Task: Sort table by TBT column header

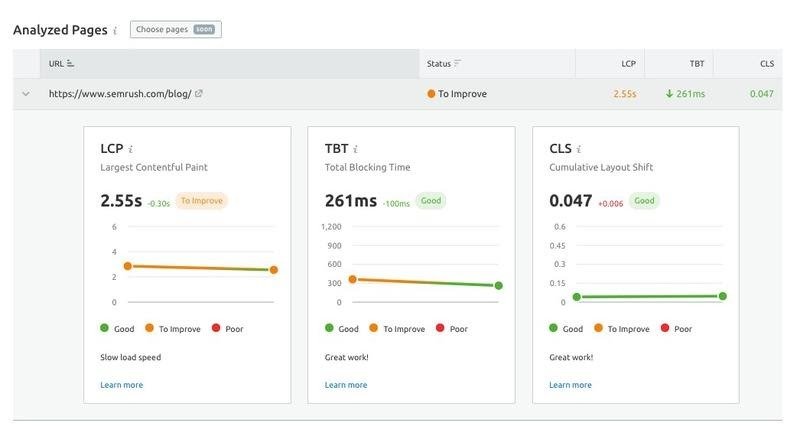Action: click(696, 64)
